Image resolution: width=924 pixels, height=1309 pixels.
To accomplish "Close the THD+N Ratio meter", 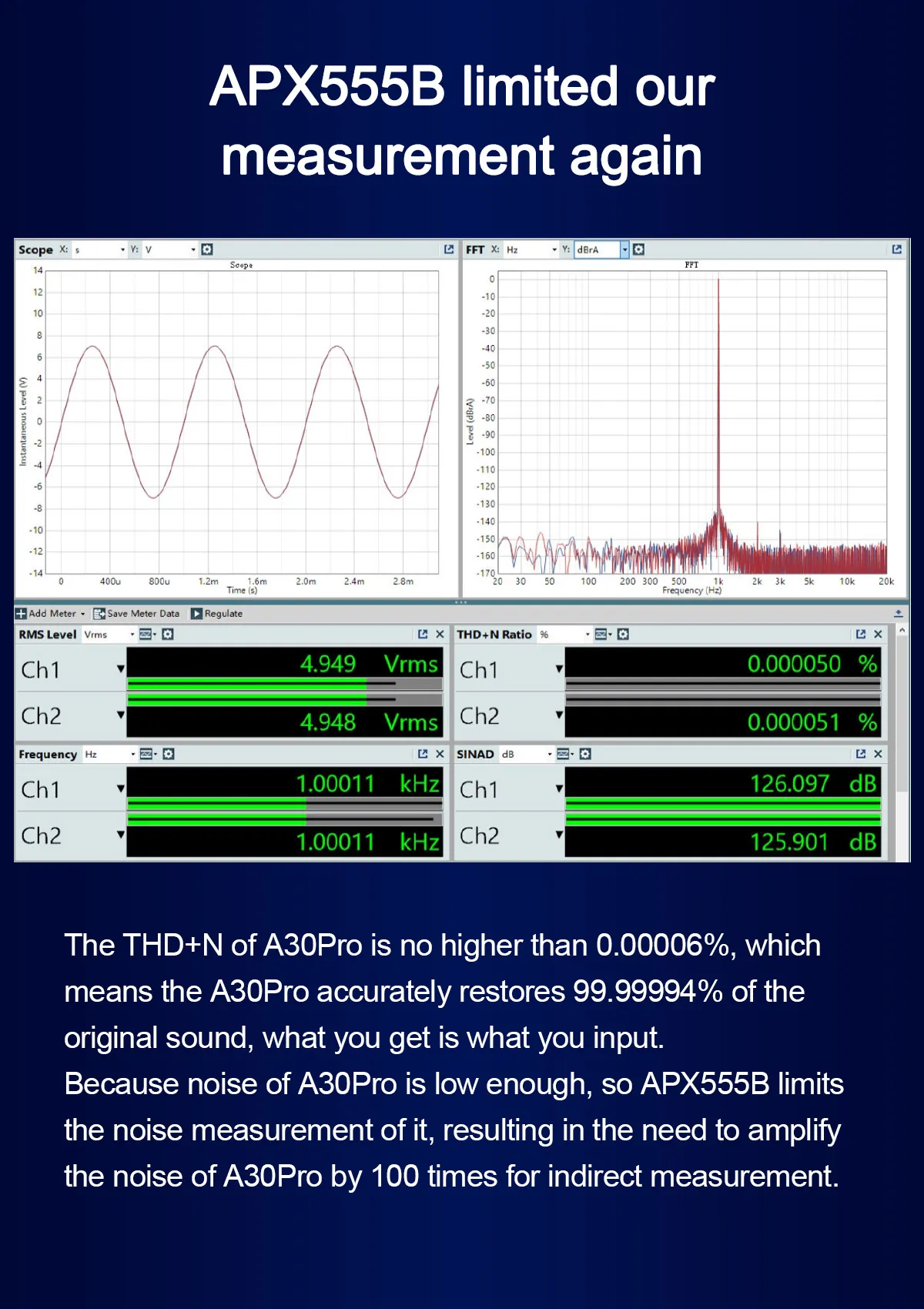I will [x=878, y=634].
